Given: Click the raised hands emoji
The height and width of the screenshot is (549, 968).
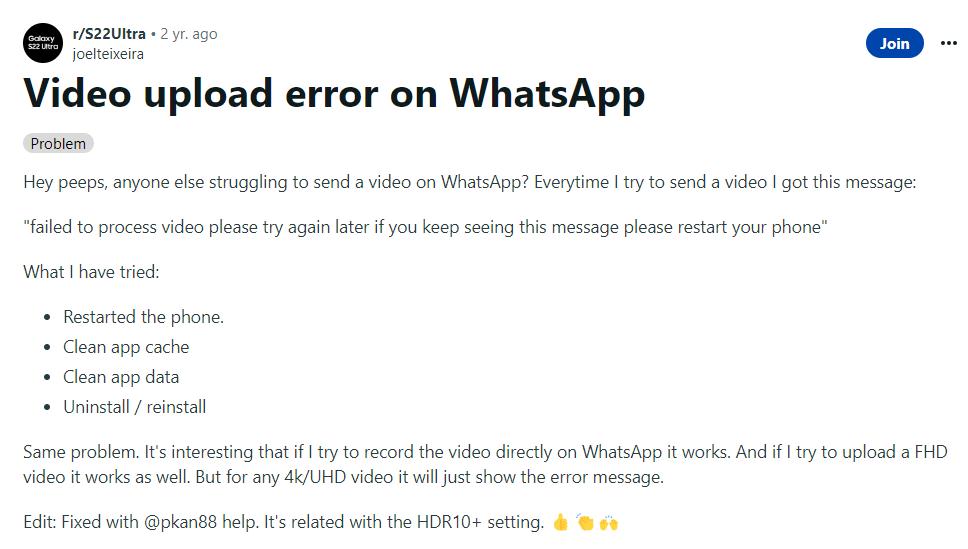Looking at the screenshot, I should pos(609,522).
